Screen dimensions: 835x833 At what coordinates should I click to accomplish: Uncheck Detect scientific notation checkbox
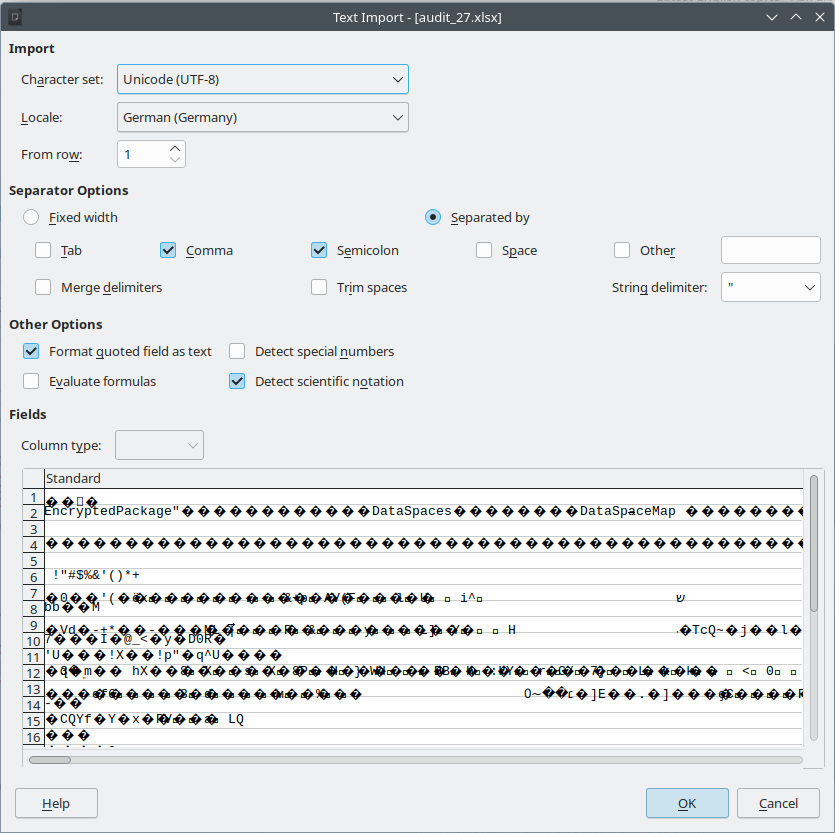coord(237,381)
